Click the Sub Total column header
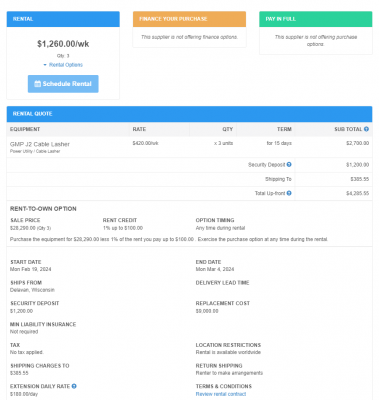 pyautogui.click(x=348, y=129)
